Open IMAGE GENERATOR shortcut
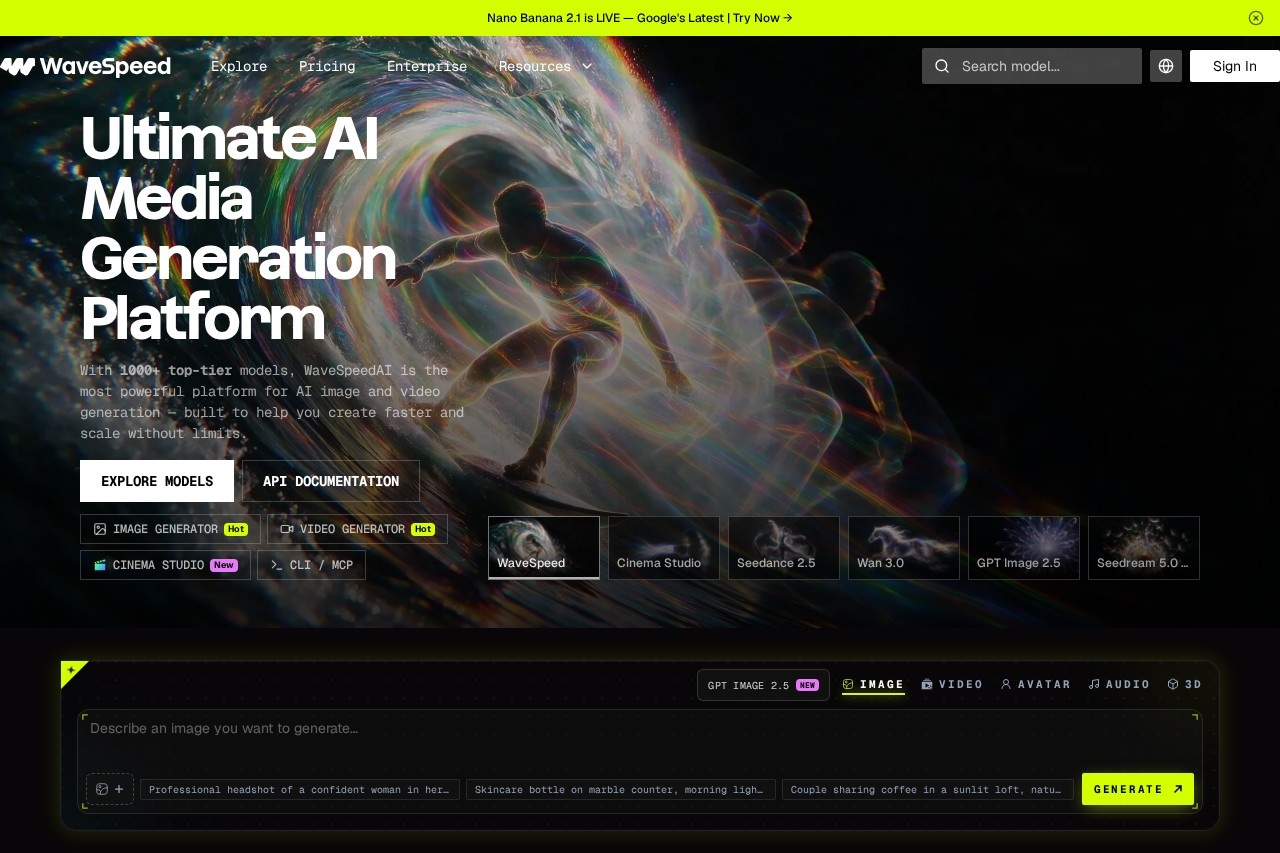 [170, 529]
